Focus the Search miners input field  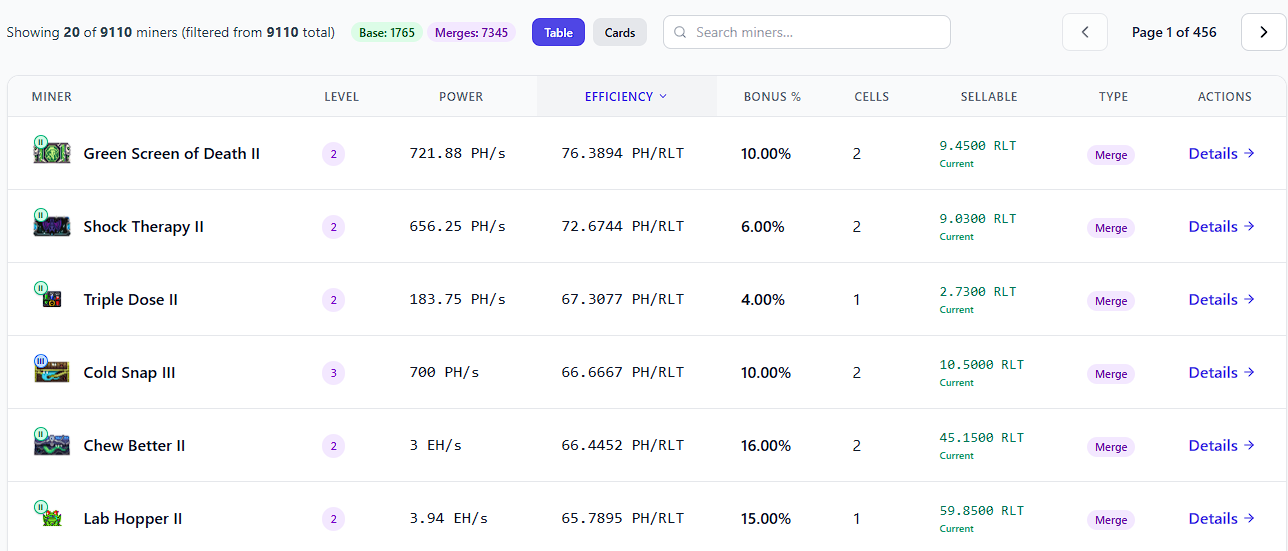click(807, 32)
